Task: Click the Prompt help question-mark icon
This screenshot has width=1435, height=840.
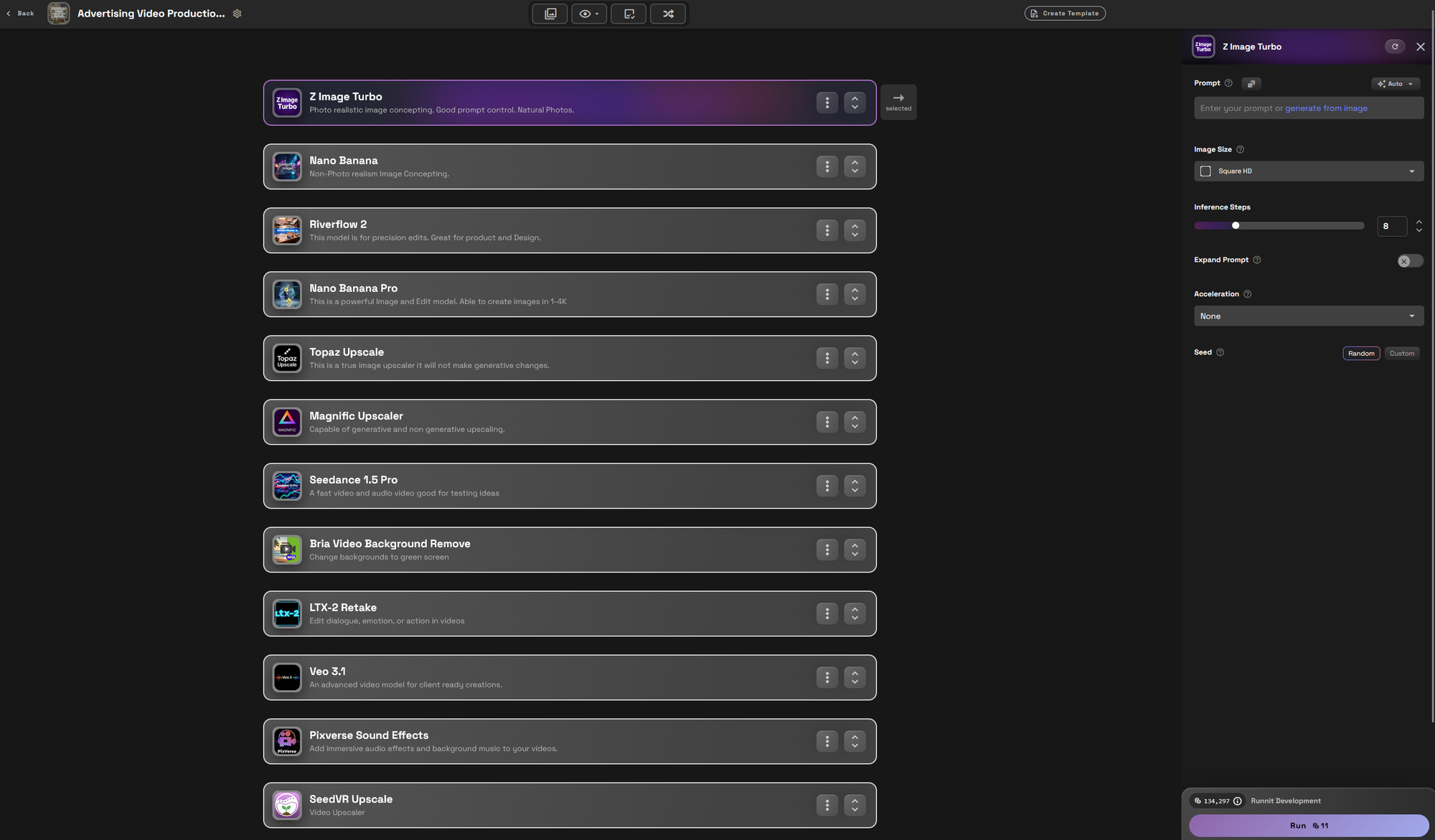Action: coord(1228,83)
